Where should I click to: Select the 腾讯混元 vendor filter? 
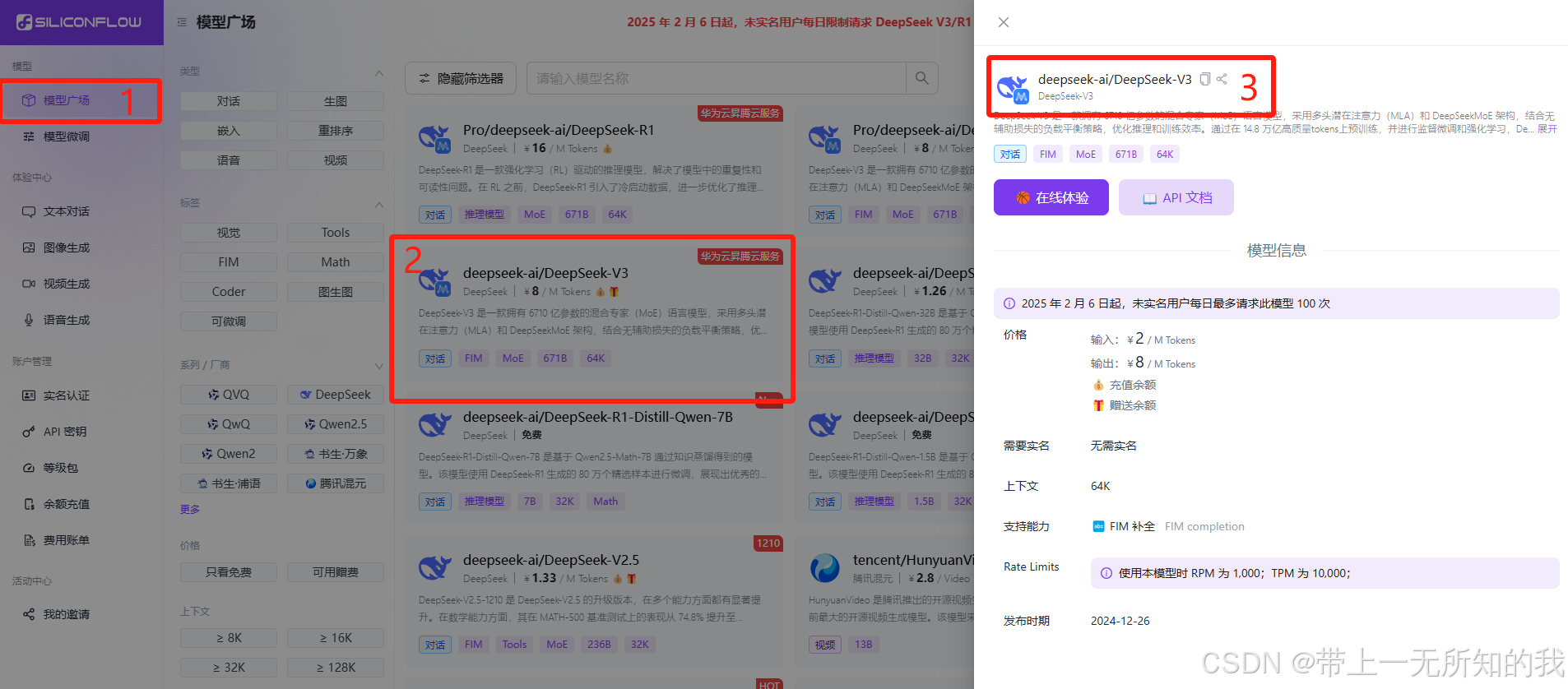click(336, 483)
